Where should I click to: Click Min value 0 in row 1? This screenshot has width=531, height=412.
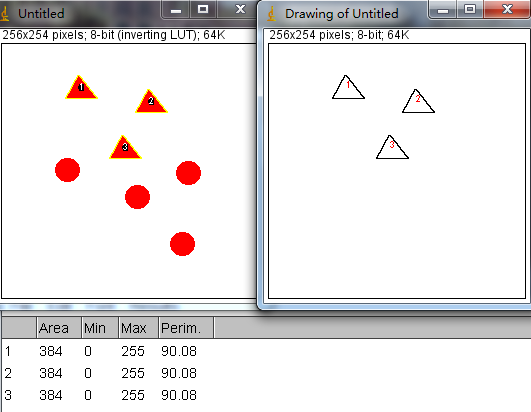(x=88, y=351)
